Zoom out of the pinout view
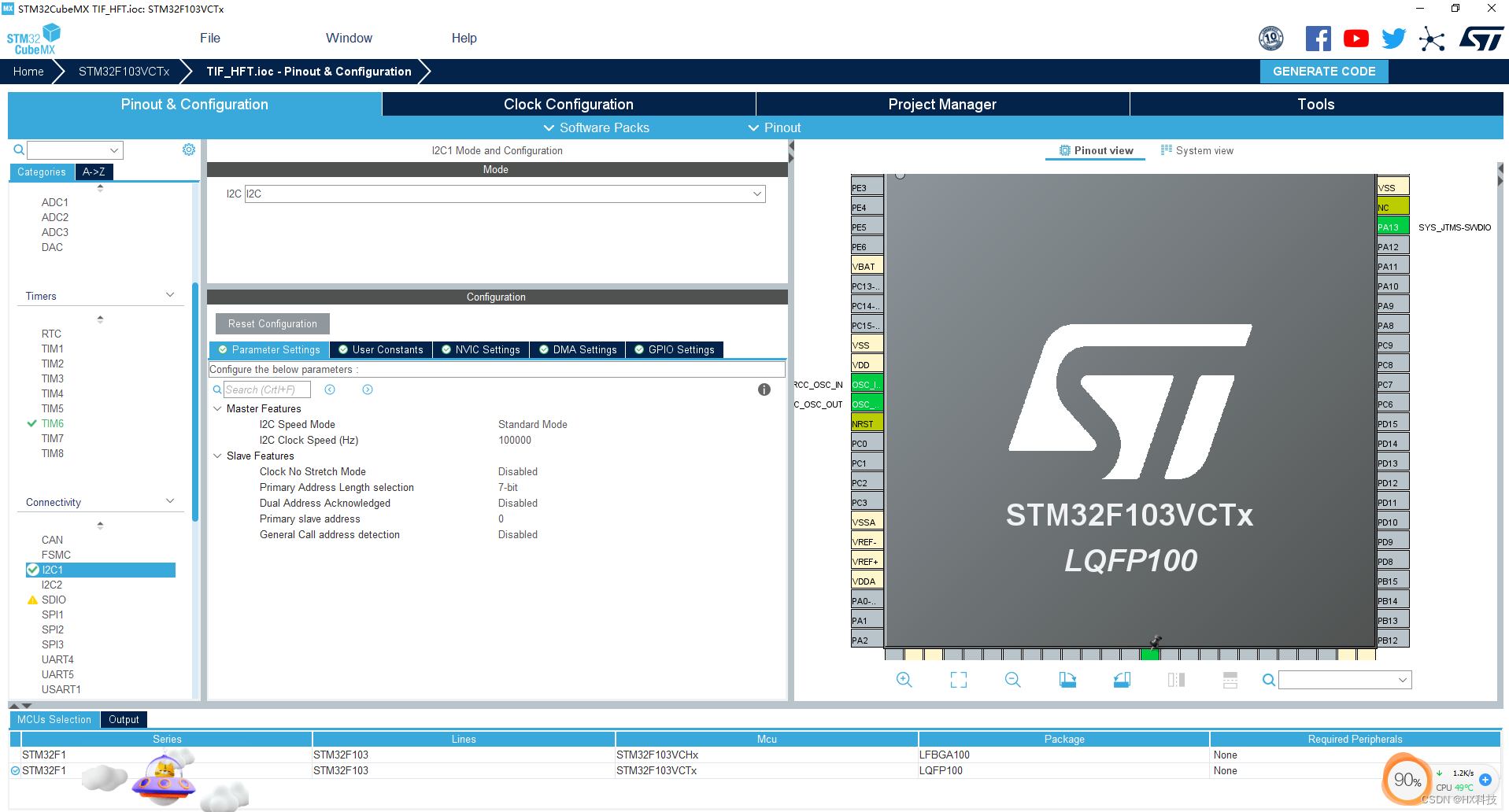Viewport: 1509px width, 812px height. point(1013,680)
